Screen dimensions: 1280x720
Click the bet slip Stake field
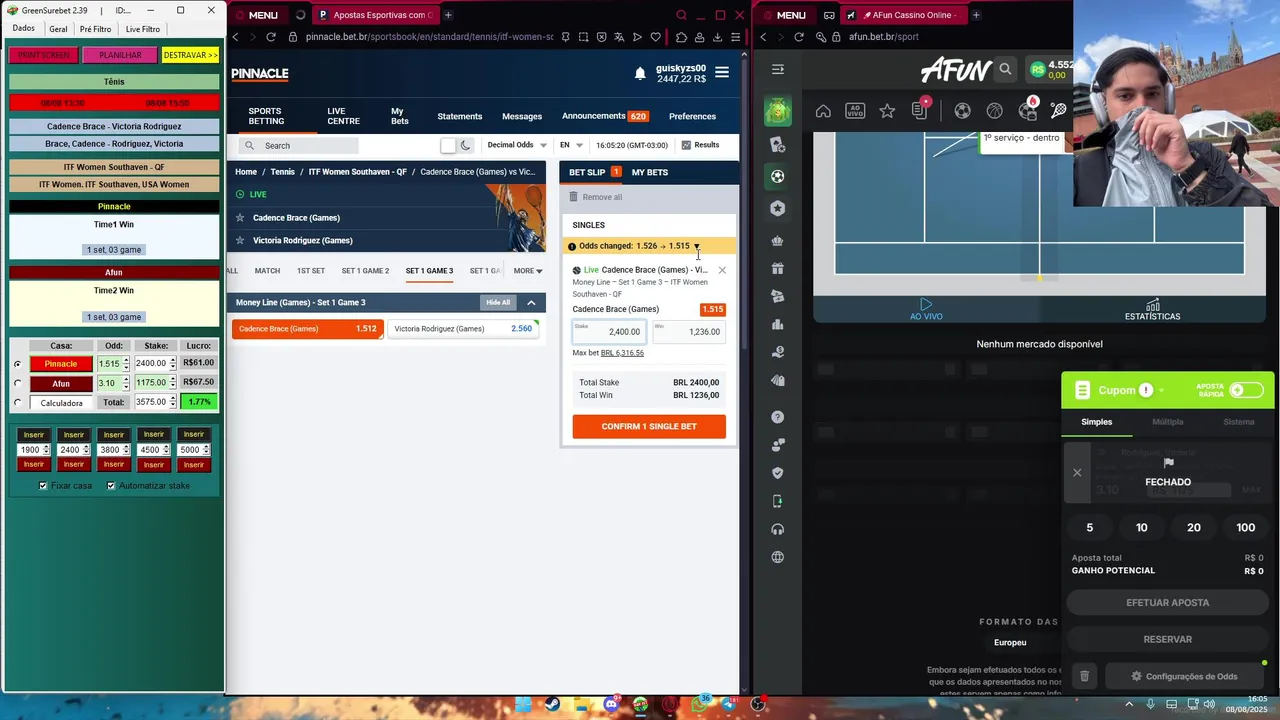click(608, 332)
